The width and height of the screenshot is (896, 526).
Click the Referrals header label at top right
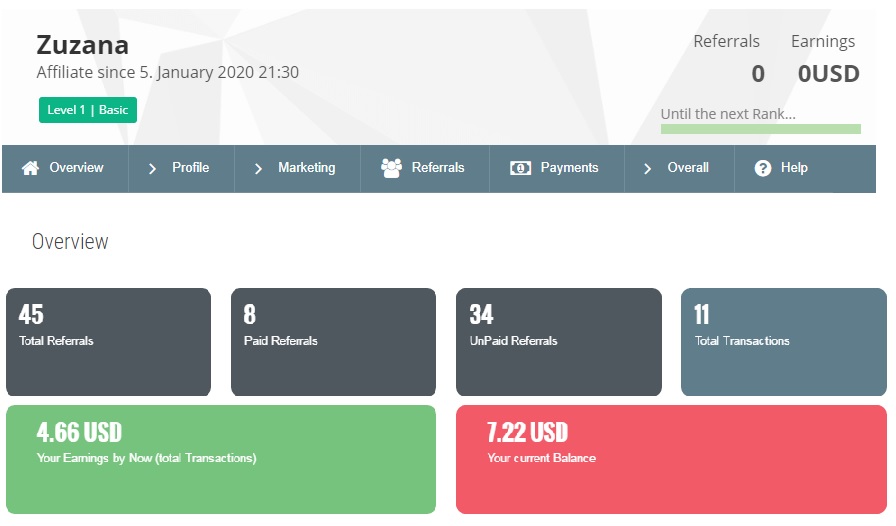726,41
